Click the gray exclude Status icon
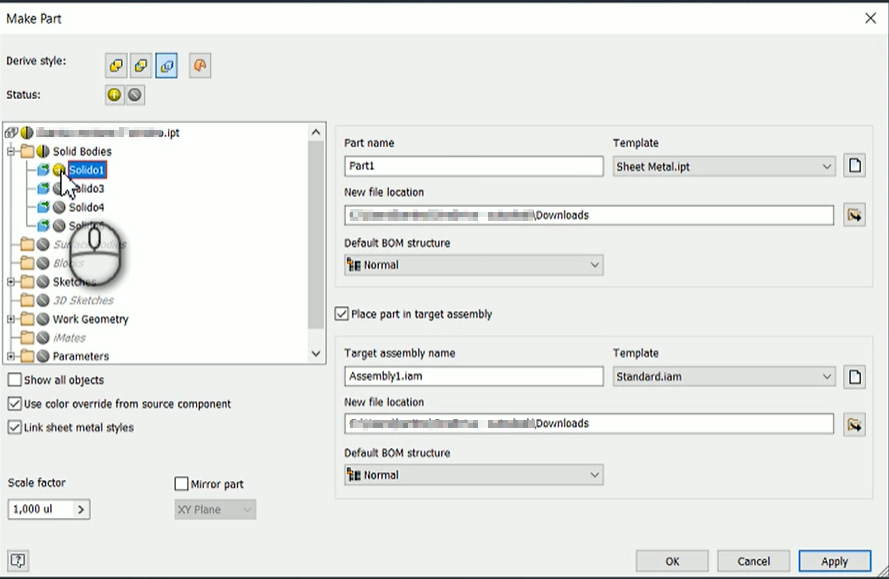889x579 pixels. click(x=137, y=95)
